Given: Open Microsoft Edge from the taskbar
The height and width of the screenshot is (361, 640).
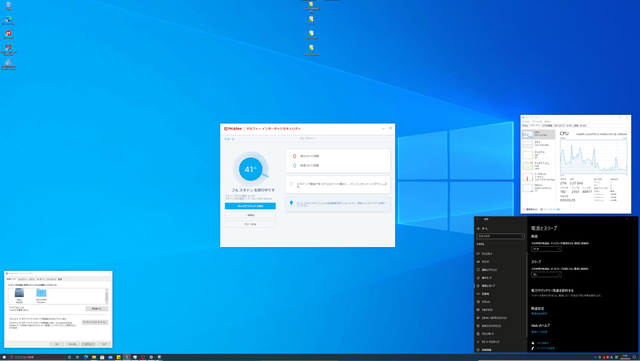Looking at the screenshot, I should [86, 357].
